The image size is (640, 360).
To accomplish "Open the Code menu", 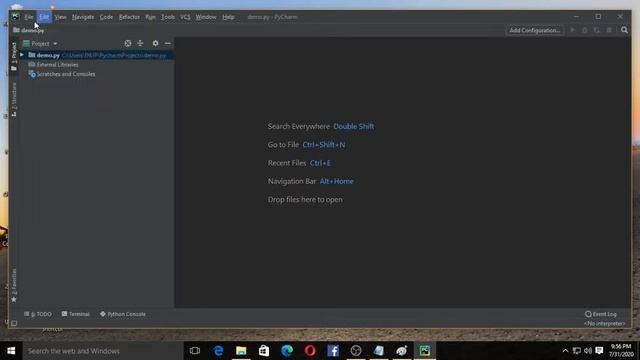I will (106, 17).
